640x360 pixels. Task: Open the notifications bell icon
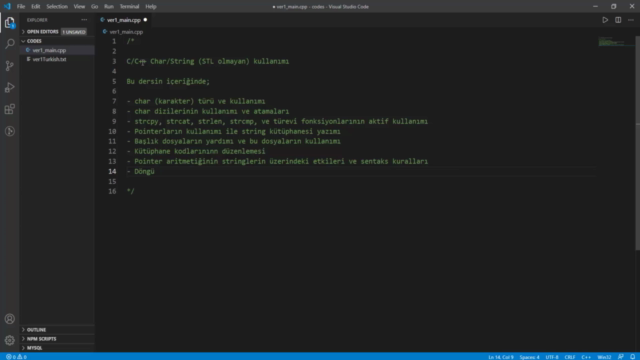[x=632, y=357]
